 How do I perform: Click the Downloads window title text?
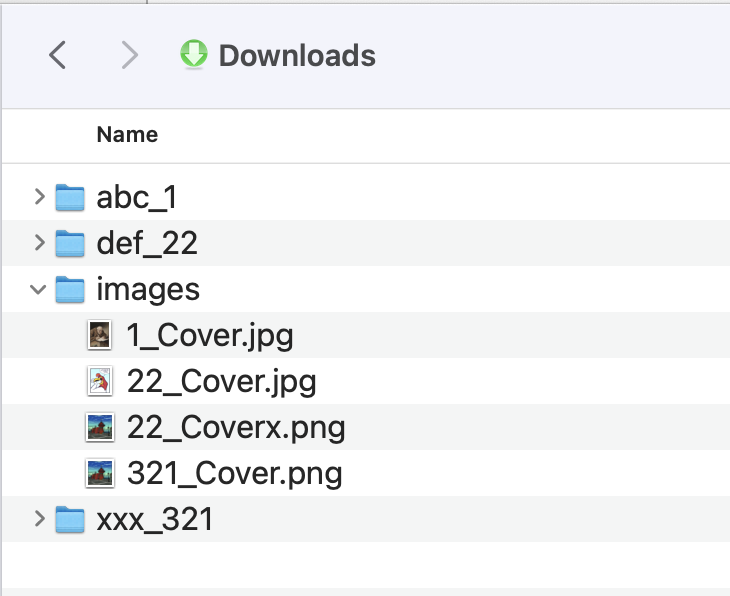pyautogui.click(x=297, y=55)
